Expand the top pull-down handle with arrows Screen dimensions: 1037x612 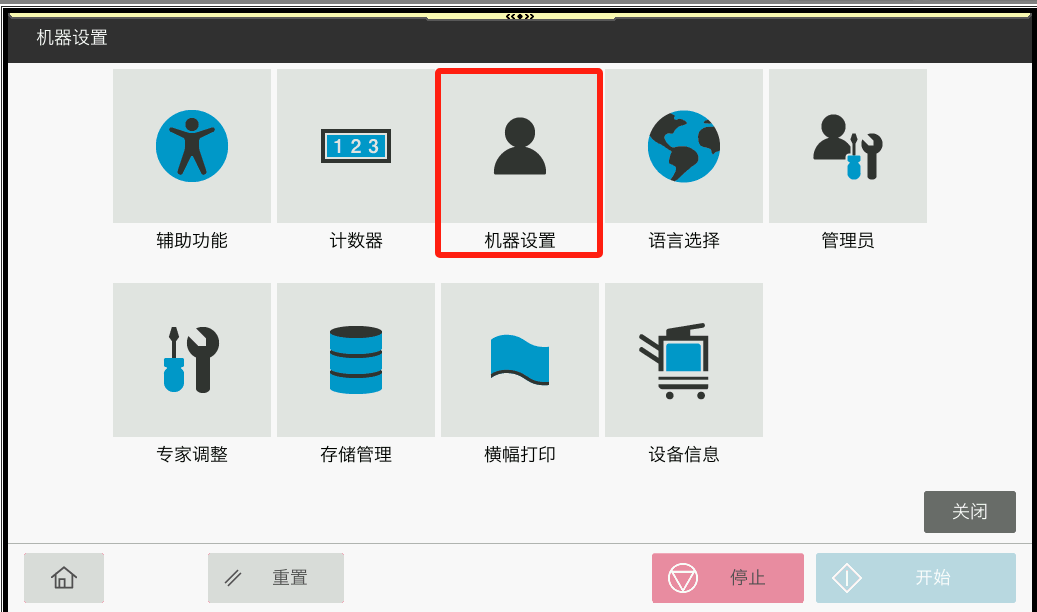tap(520, 16)
